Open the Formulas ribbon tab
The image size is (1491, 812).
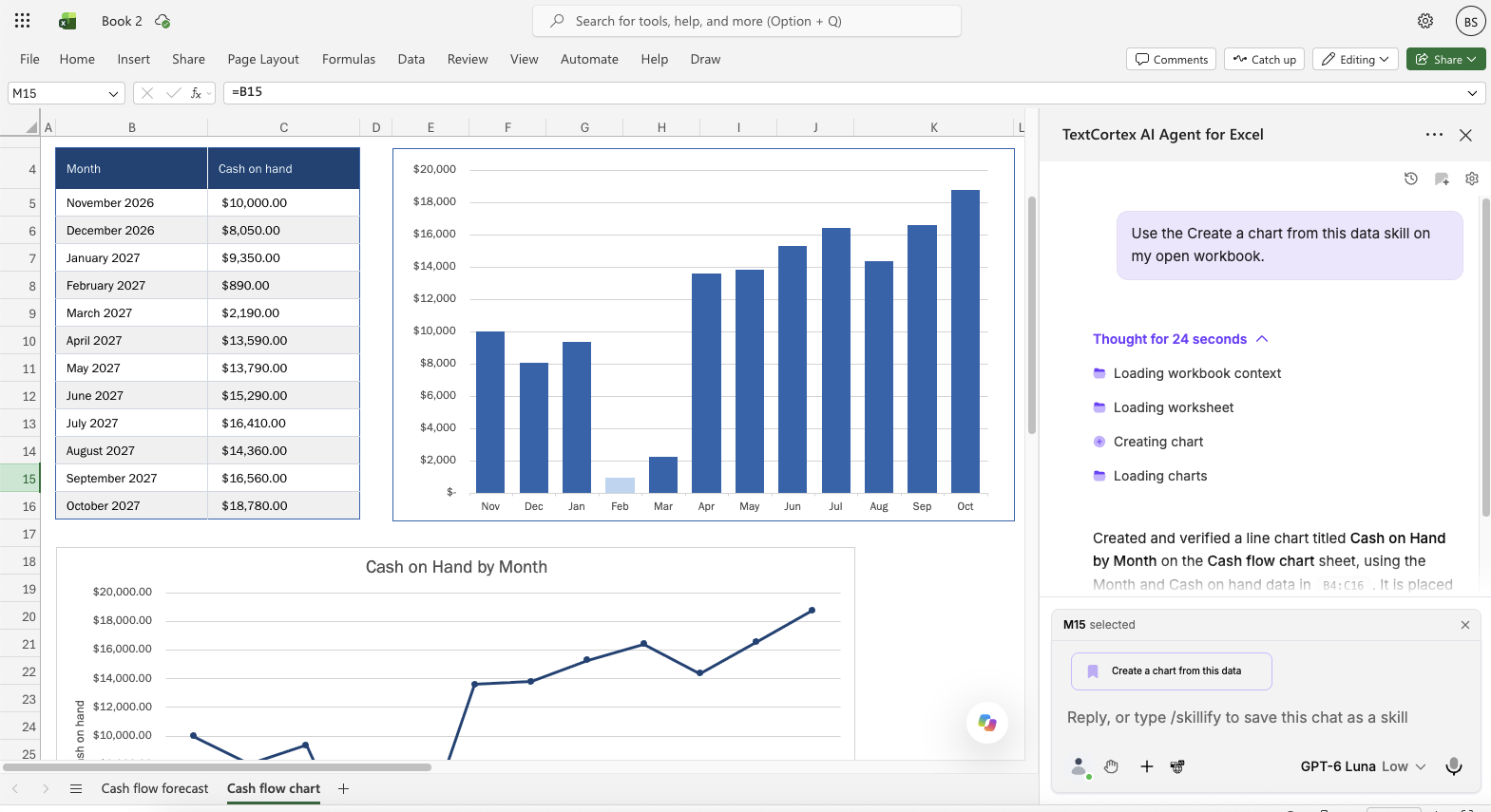349,59
